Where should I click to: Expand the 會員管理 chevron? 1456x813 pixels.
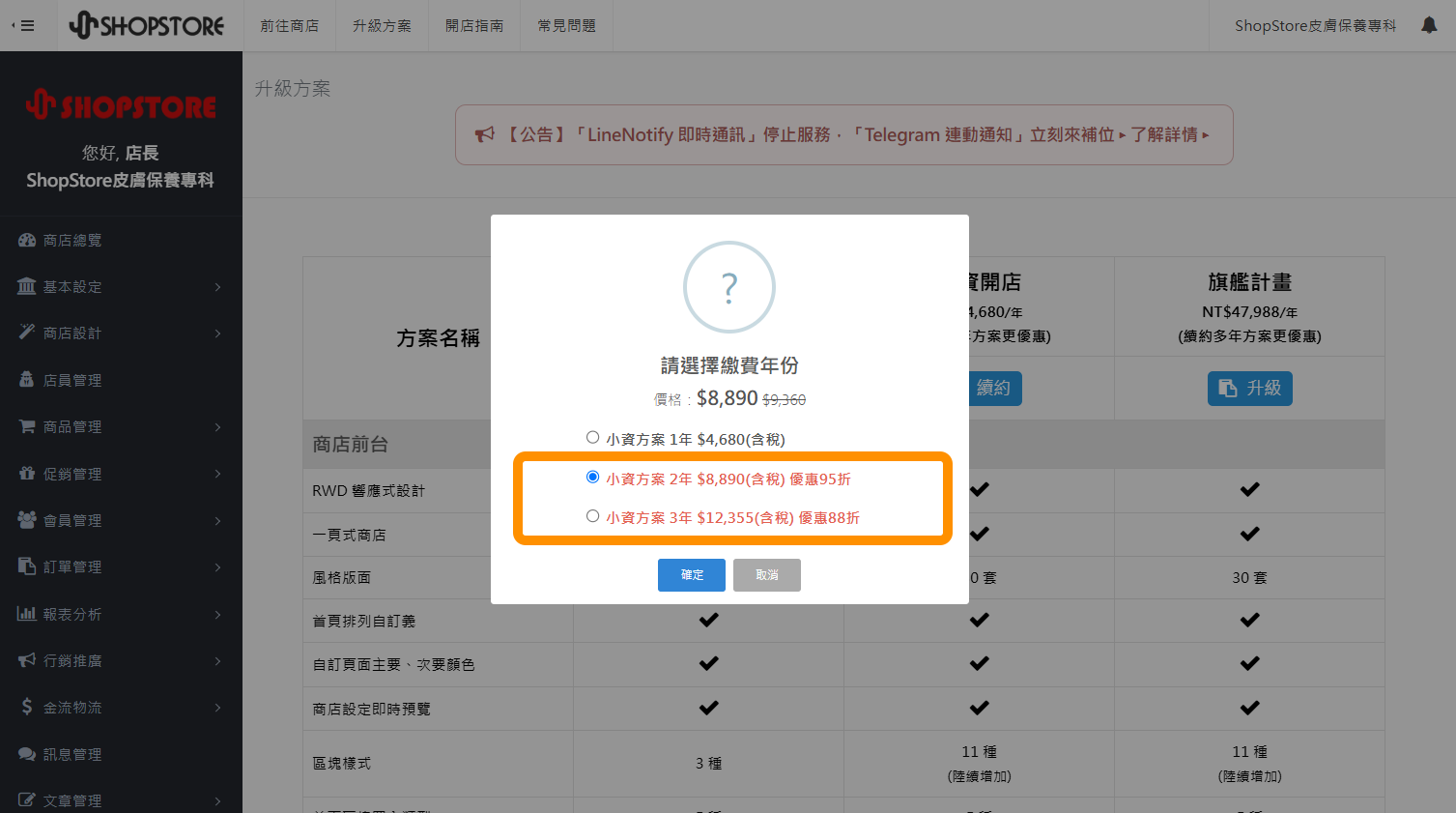point(218,521)
